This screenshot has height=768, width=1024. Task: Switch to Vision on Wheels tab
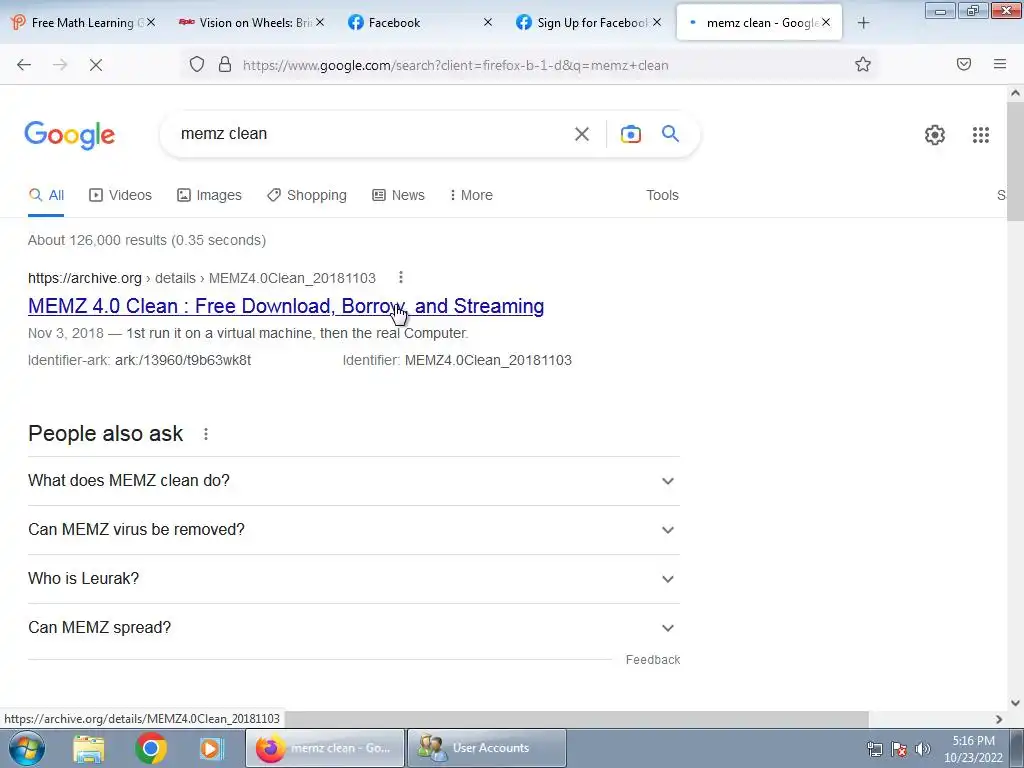click(251, 23)
